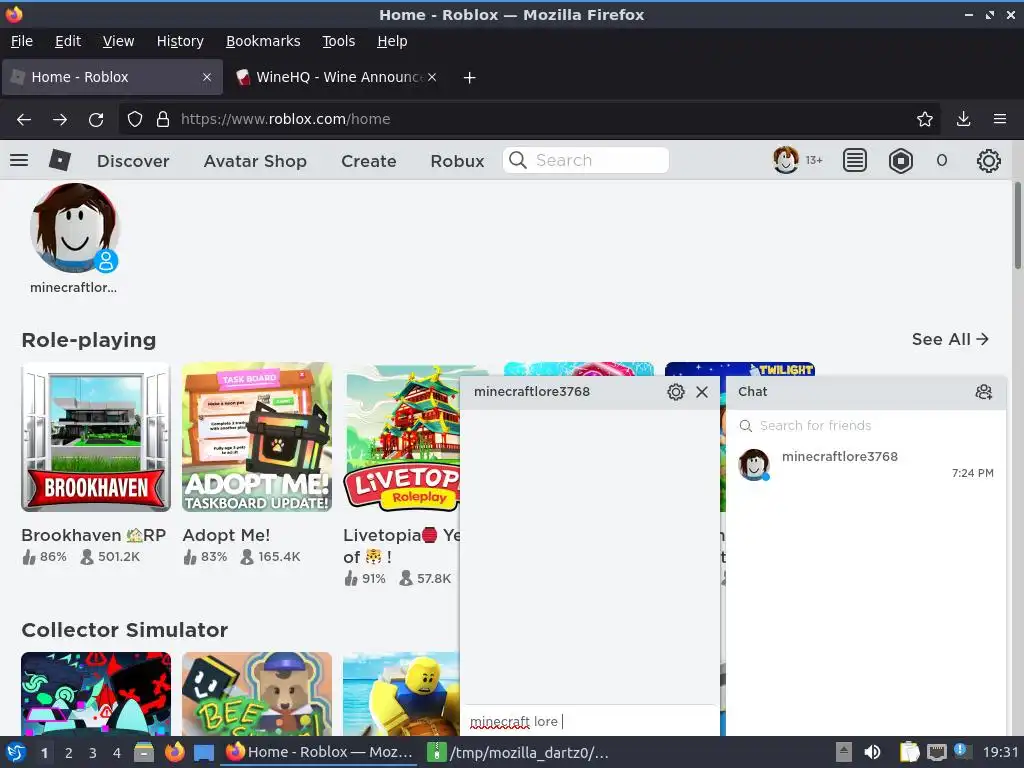This screenshot has height=768, width=1024.
Task: Go forward with browser forward arrow
Action: (x=59, y=119)
